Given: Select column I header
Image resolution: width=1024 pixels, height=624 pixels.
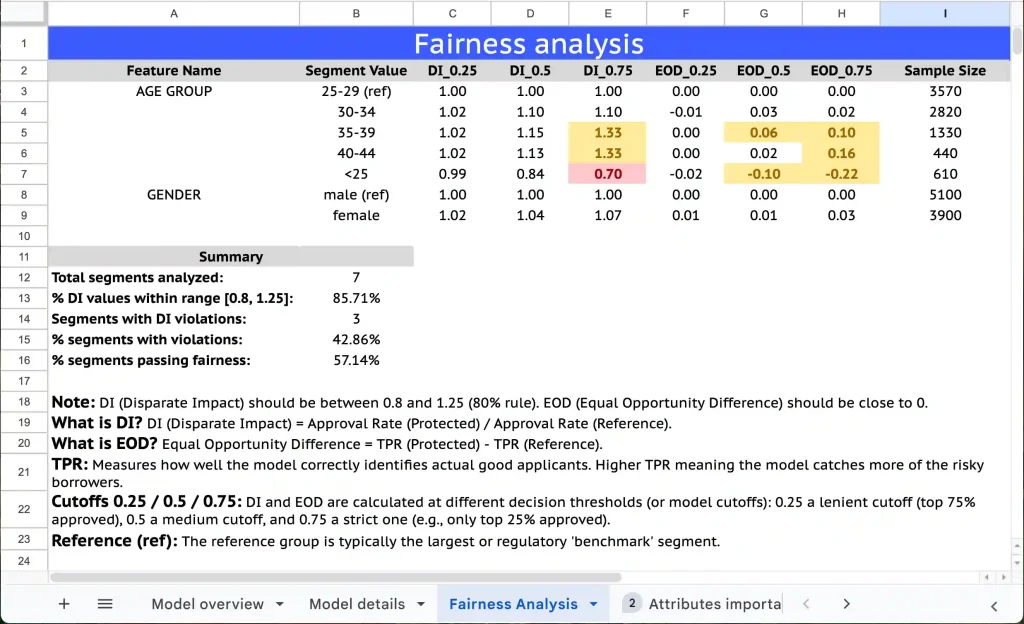Looking at the screenshot, I should (x=944, y=14).
